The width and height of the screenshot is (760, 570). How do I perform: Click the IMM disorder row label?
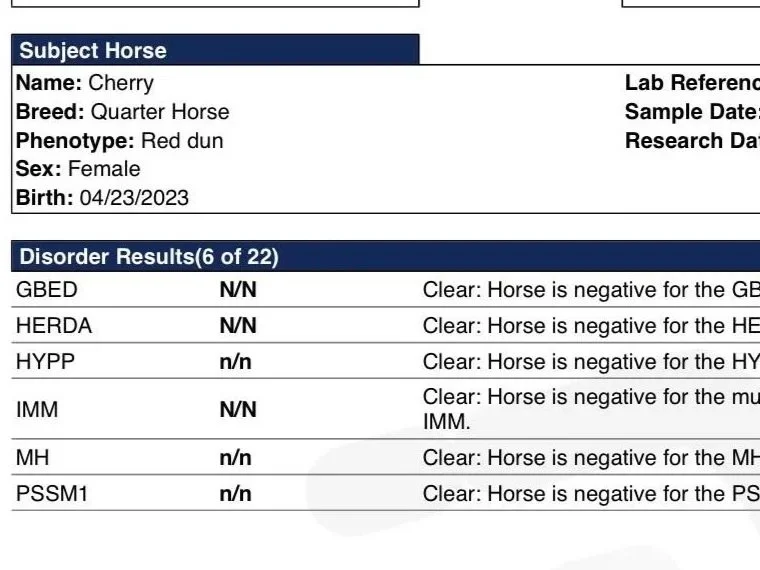(x=37, y=410)
